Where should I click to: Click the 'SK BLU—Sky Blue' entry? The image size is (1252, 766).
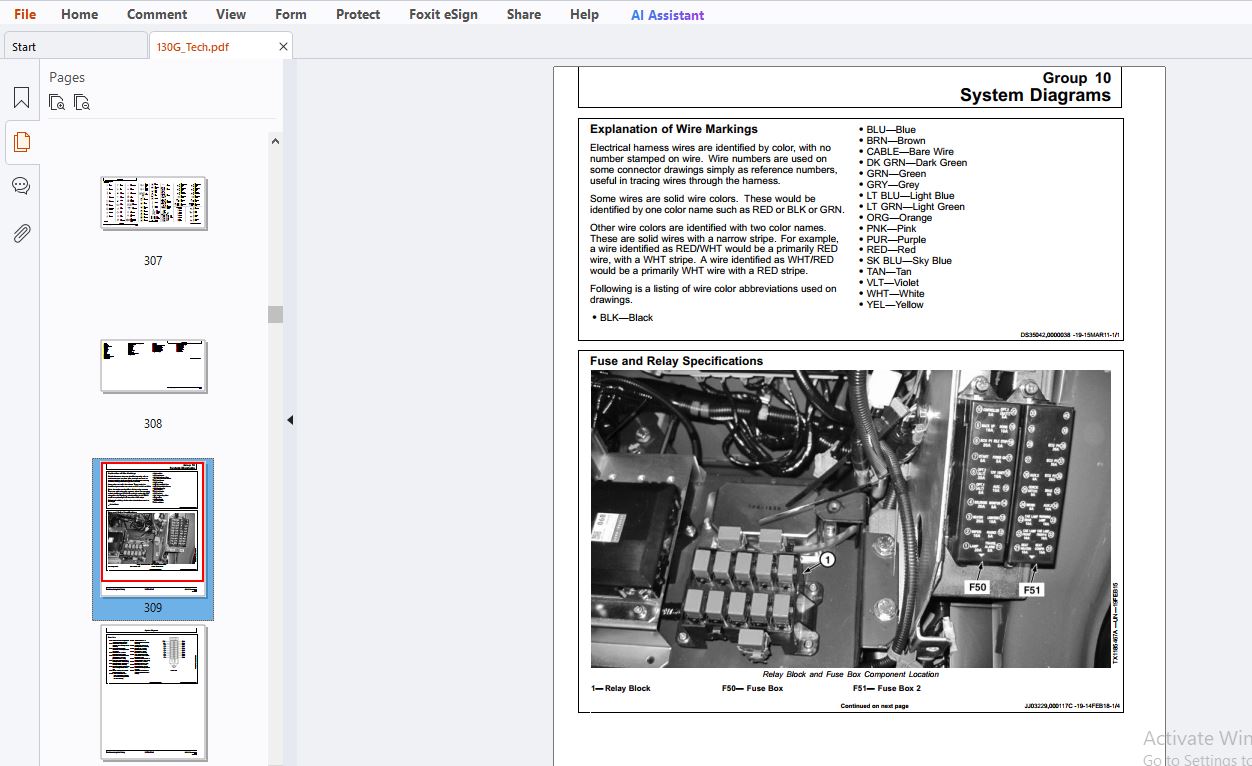point(909,261)
